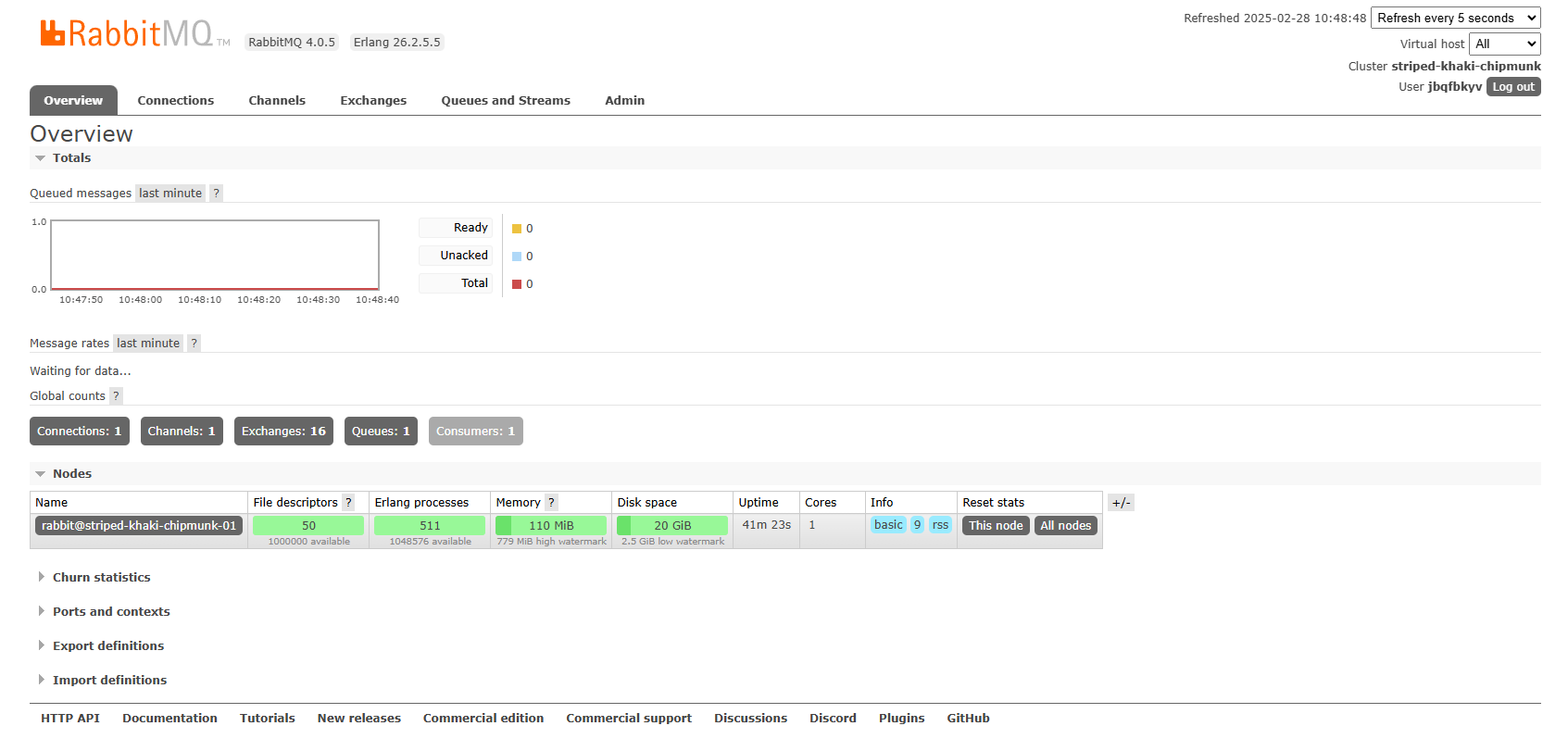Open the Exchanges tab
1568x751 pixels.
click(x=373, y=100)
